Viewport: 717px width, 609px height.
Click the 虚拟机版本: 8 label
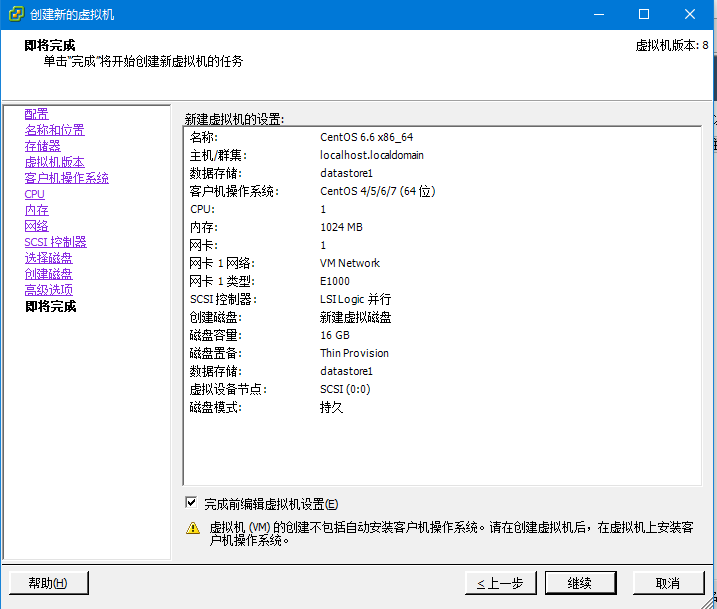click(x=672, y=45)
